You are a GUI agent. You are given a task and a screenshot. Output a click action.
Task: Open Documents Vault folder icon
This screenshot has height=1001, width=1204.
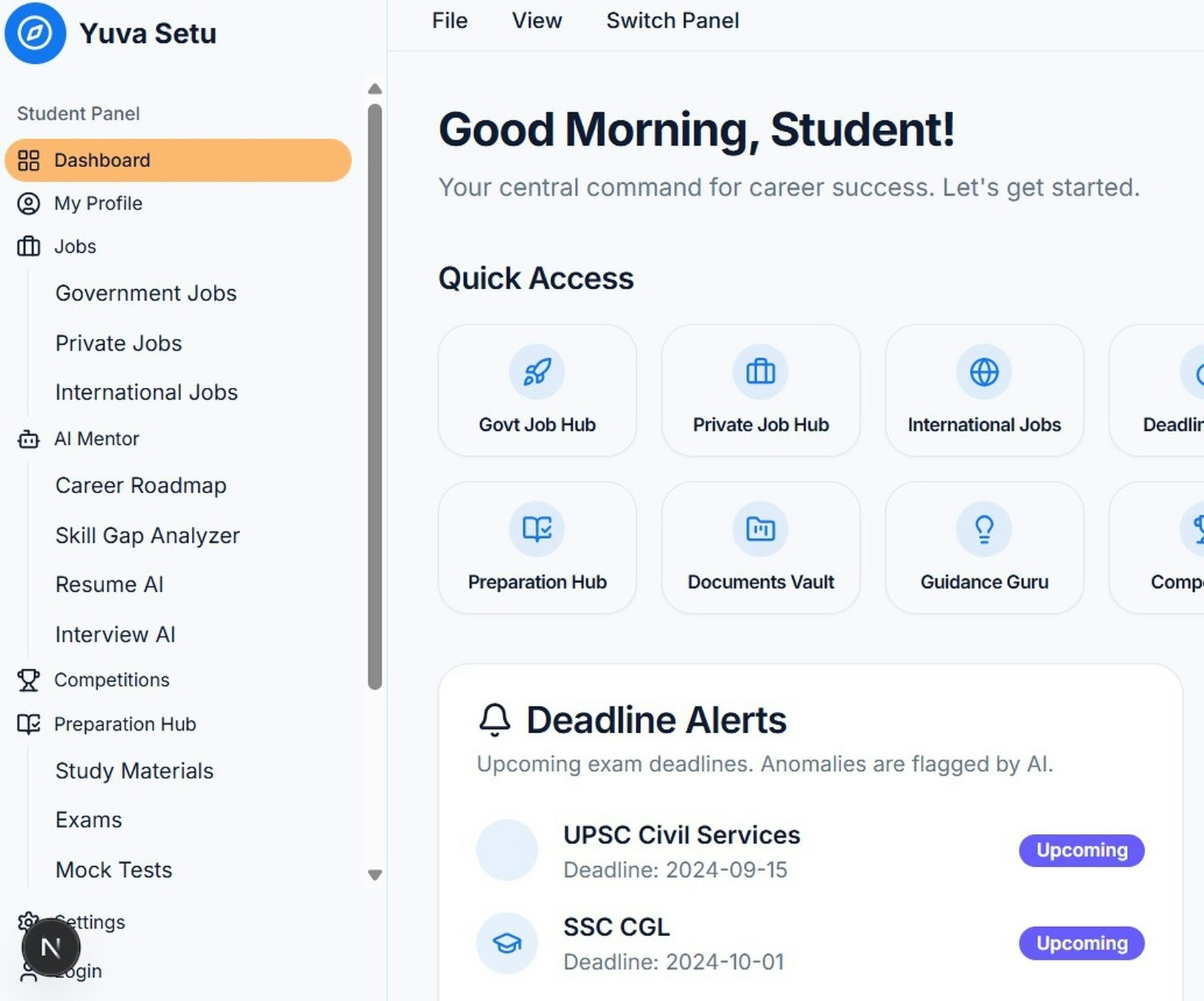click(760, 529)
